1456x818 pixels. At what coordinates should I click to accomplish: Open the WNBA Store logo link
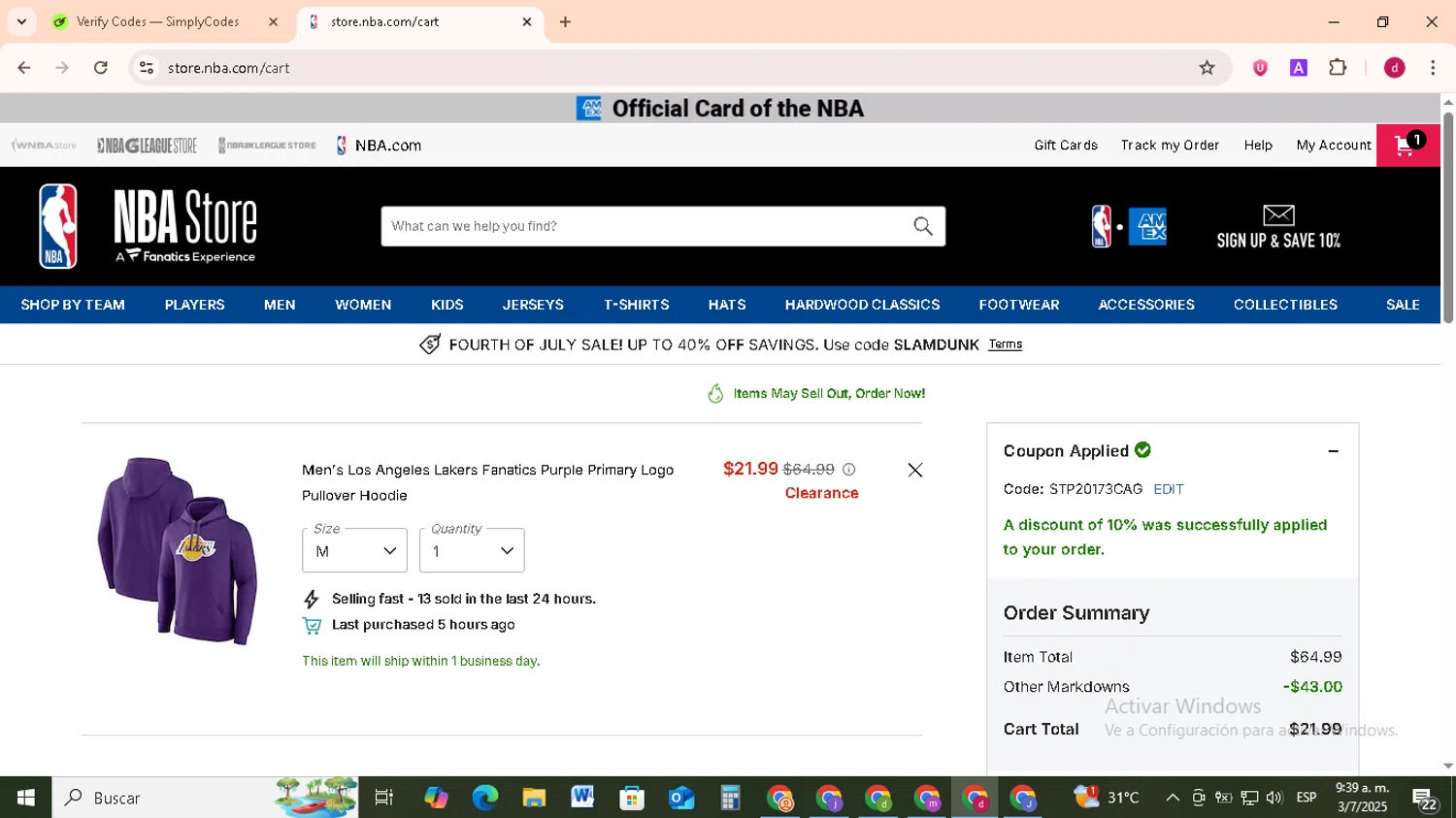[44, 146]
